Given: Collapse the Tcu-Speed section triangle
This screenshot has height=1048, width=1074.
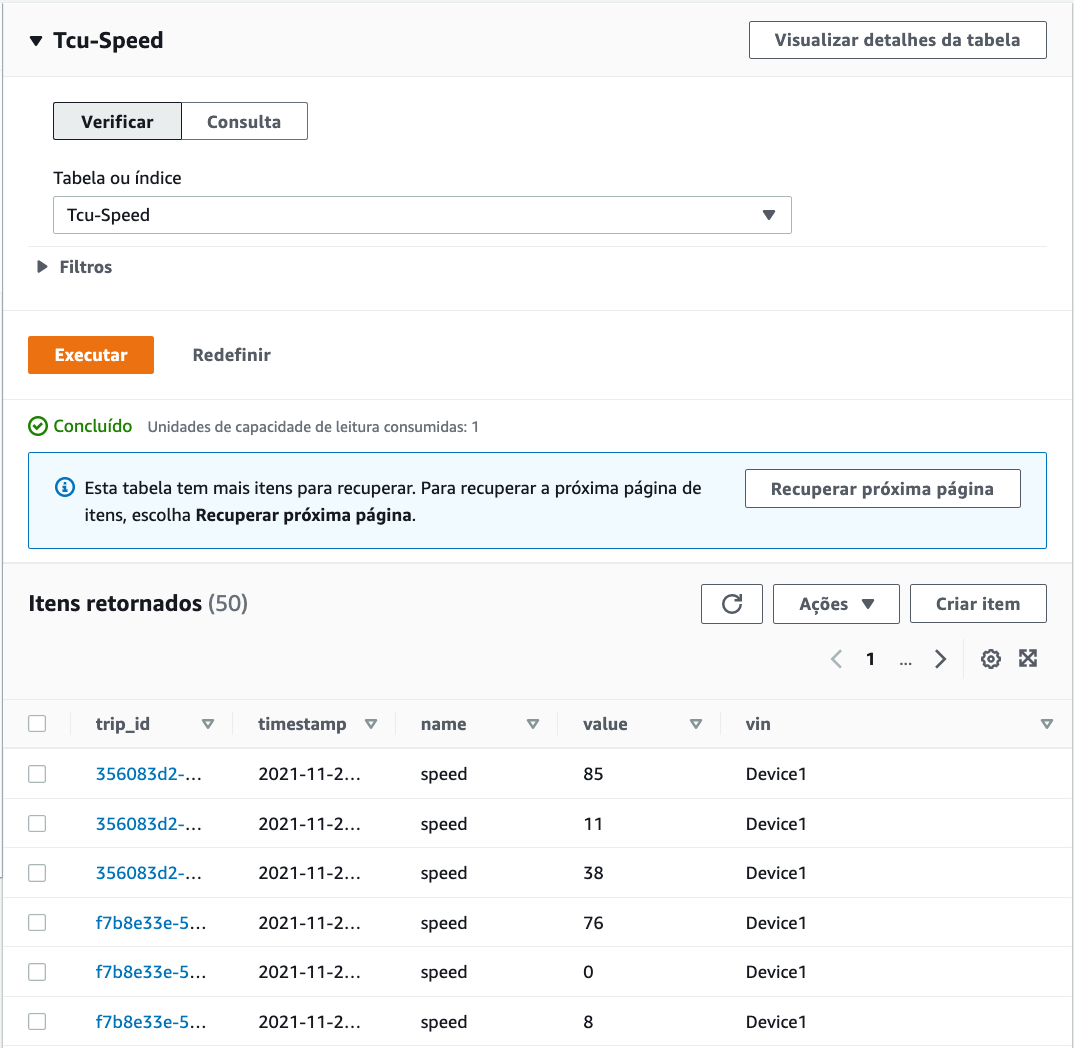Looking at the screenshot, I should 36,41.
